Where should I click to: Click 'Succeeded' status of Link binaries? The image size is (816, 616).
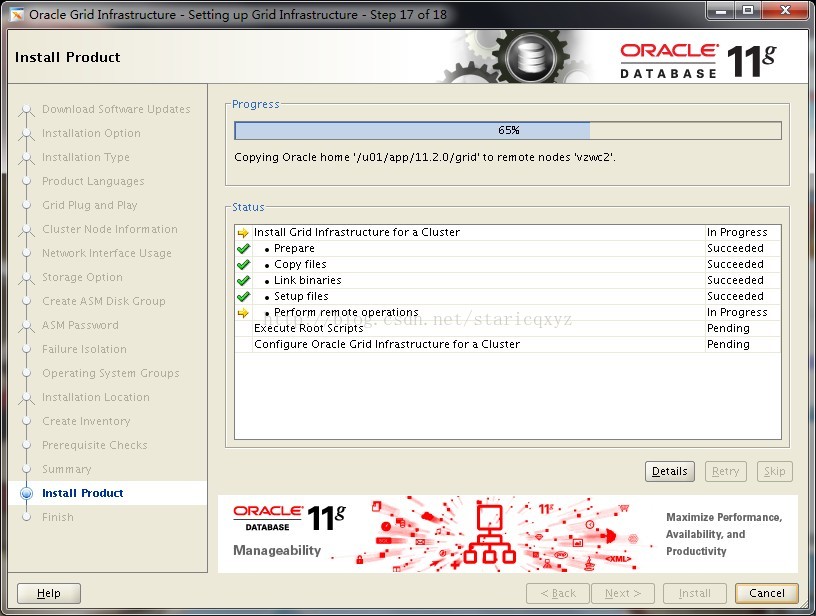(x=735, y=280)
